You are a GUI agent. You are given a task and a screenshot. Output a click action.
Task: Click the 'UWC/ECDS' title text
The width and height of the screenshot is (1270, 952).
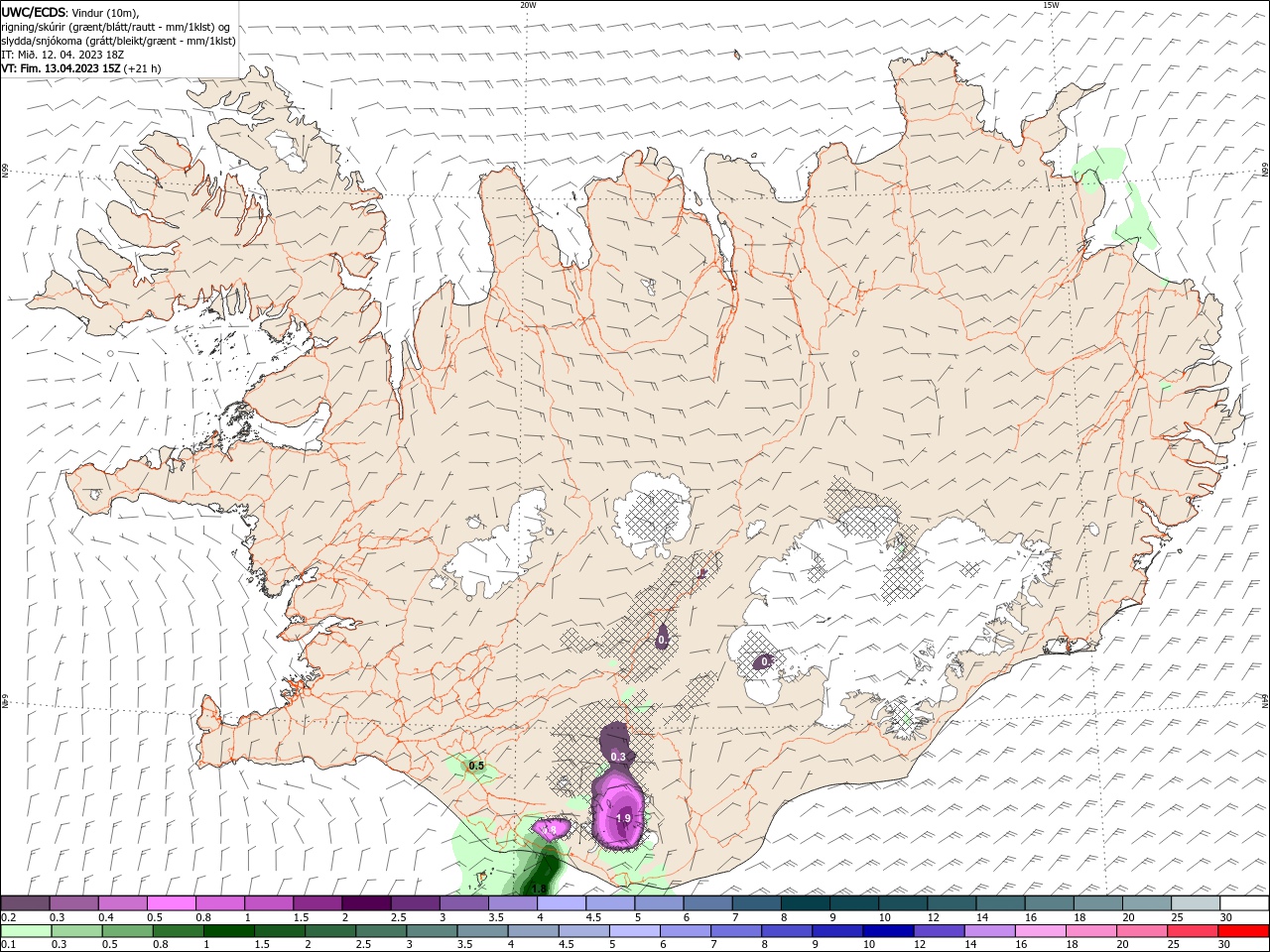[35, 11]
